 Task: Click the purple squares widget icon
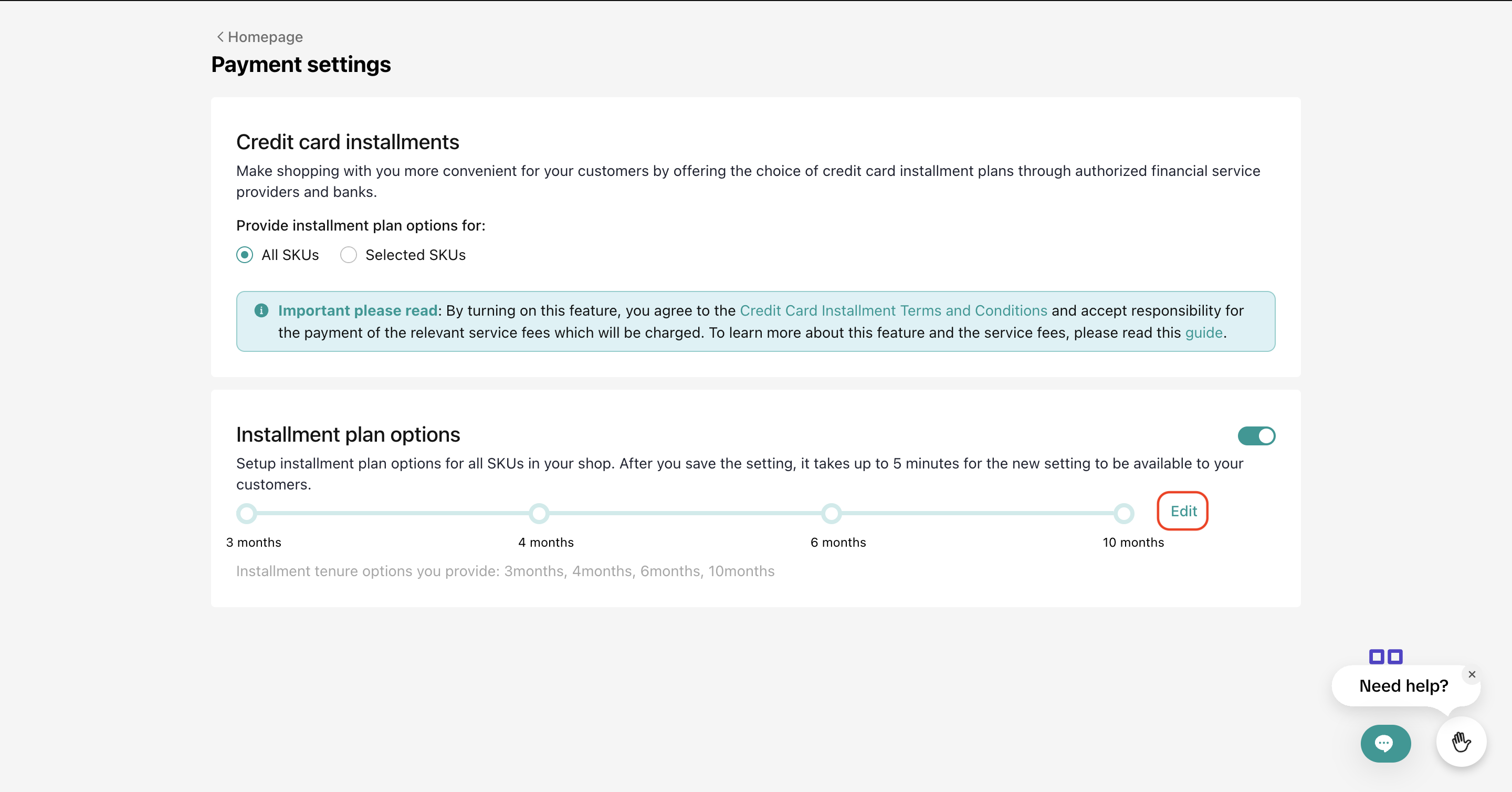1385,656
